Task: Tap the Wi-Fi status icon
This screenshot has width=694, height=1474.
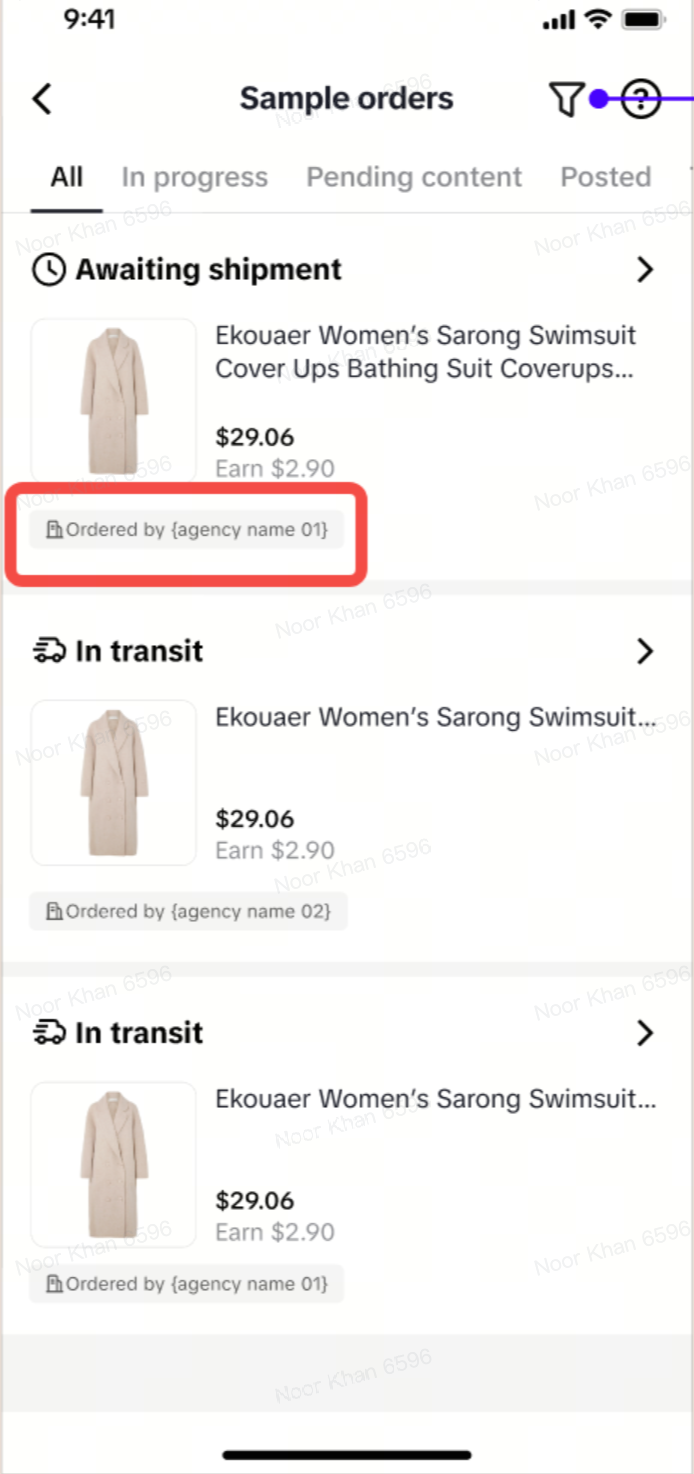Action: (598, 20)
